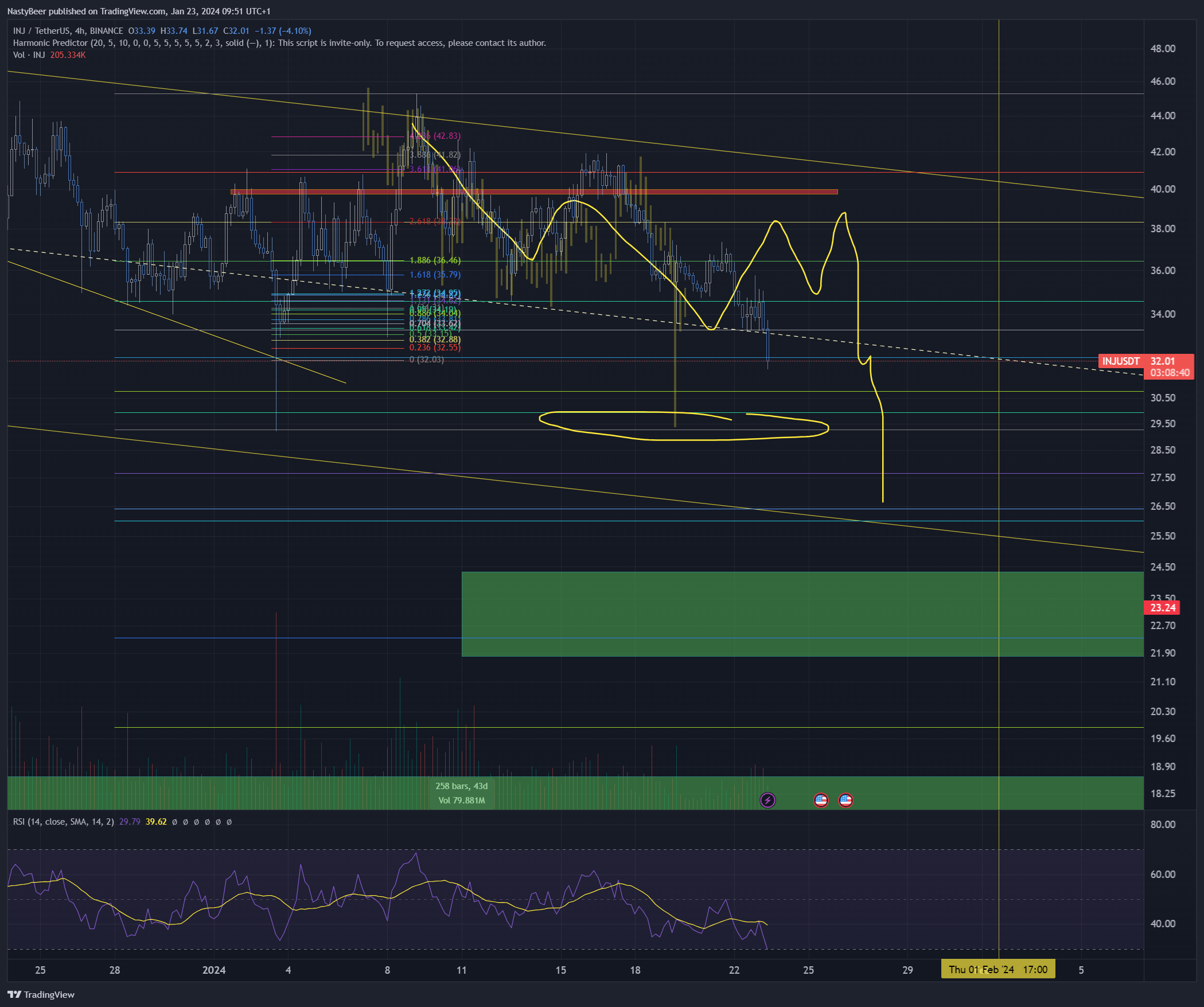Click the TradingView logo

41,994
